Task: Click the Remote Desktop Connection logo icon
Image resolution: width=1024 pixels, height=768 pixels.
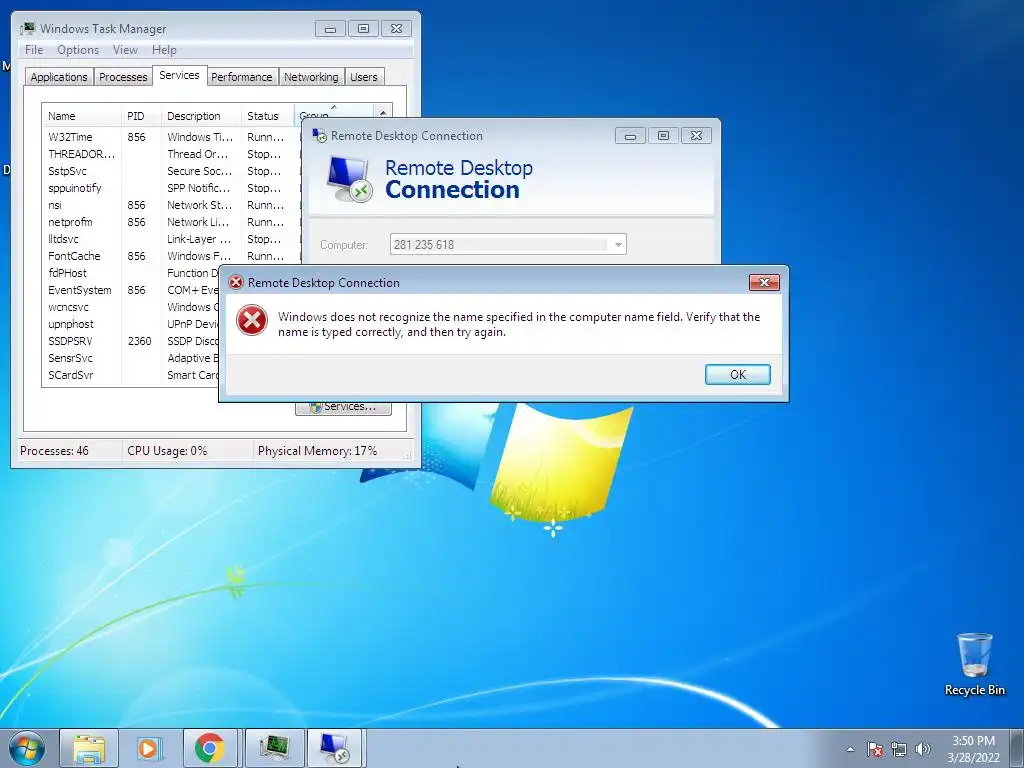Action: pyautogui.click(x=349, y=179)
